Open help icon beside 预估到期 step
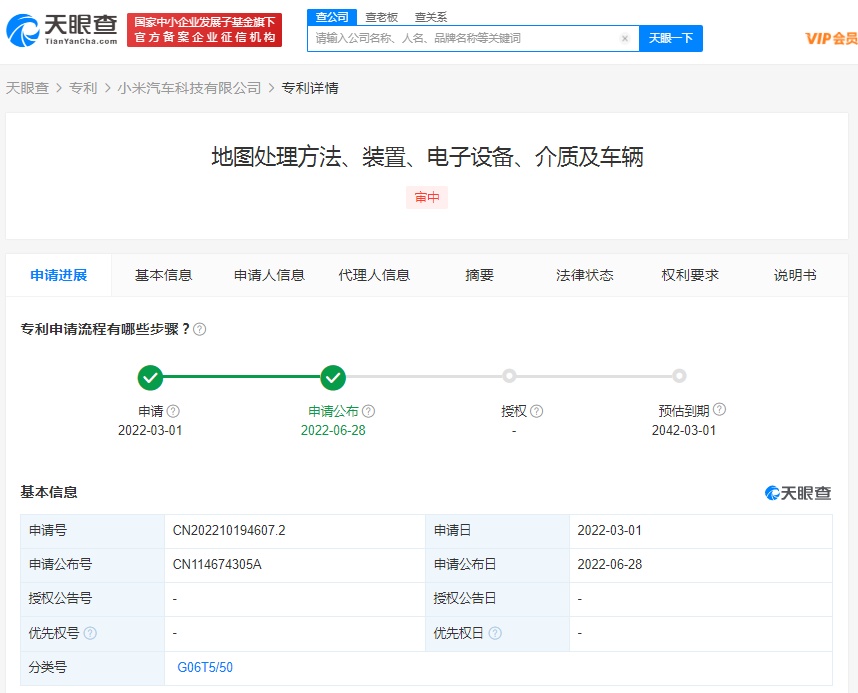The width and height of the screenshot is (858, 693). click(720, 409)
